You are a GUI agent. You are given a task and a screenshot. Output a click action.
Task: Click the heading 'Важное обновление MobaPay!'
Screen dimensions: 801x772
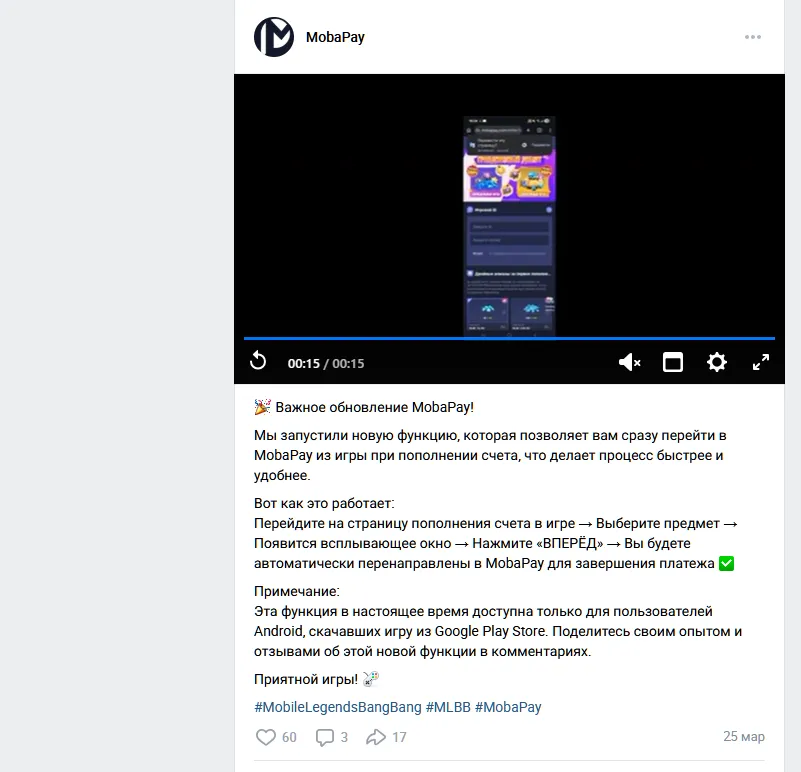point(374,407)
